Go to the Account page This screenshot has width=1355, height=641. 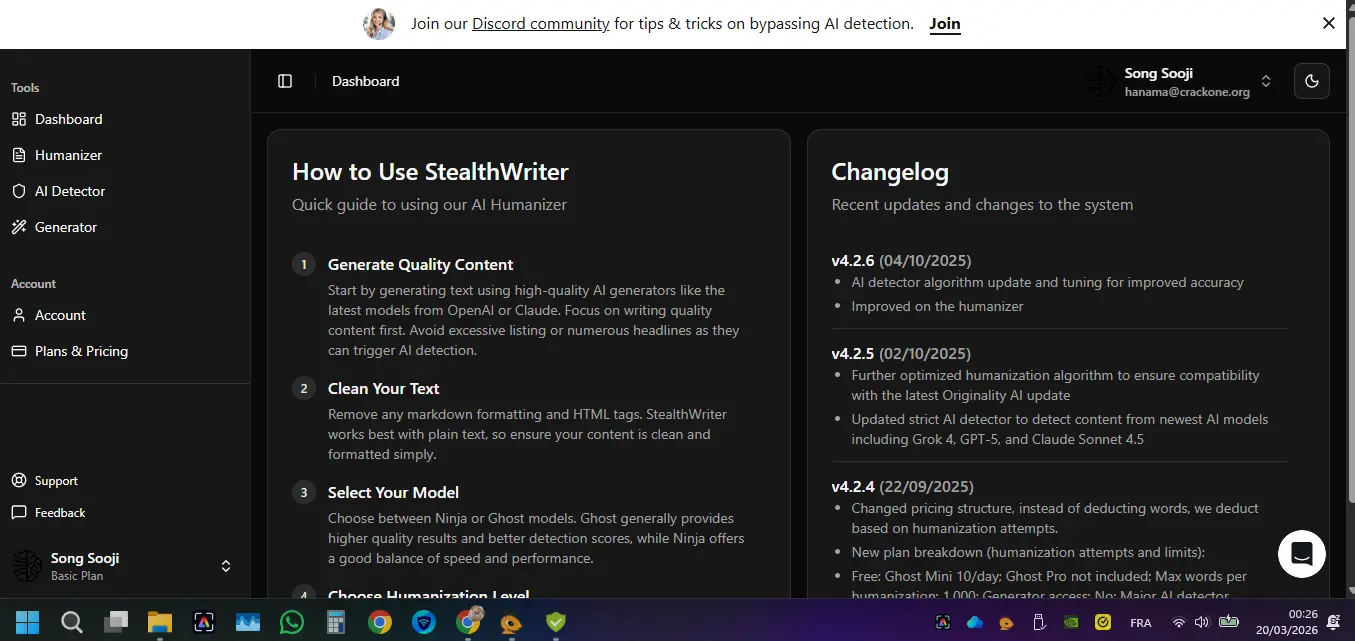60,315
